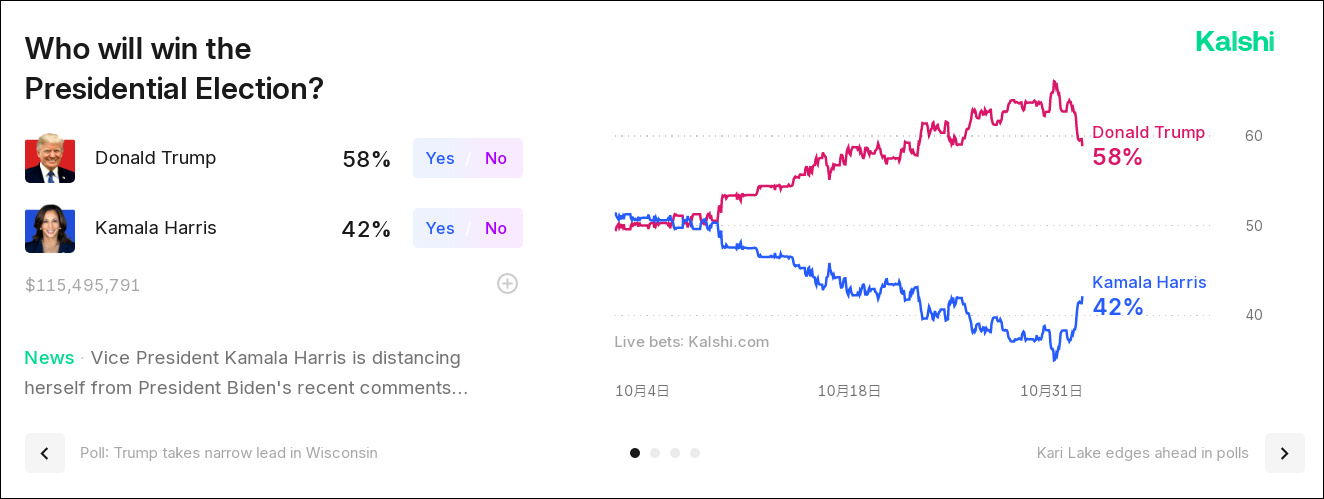Select No for Donald Trump
The image size is (1324, 499).
496,158
